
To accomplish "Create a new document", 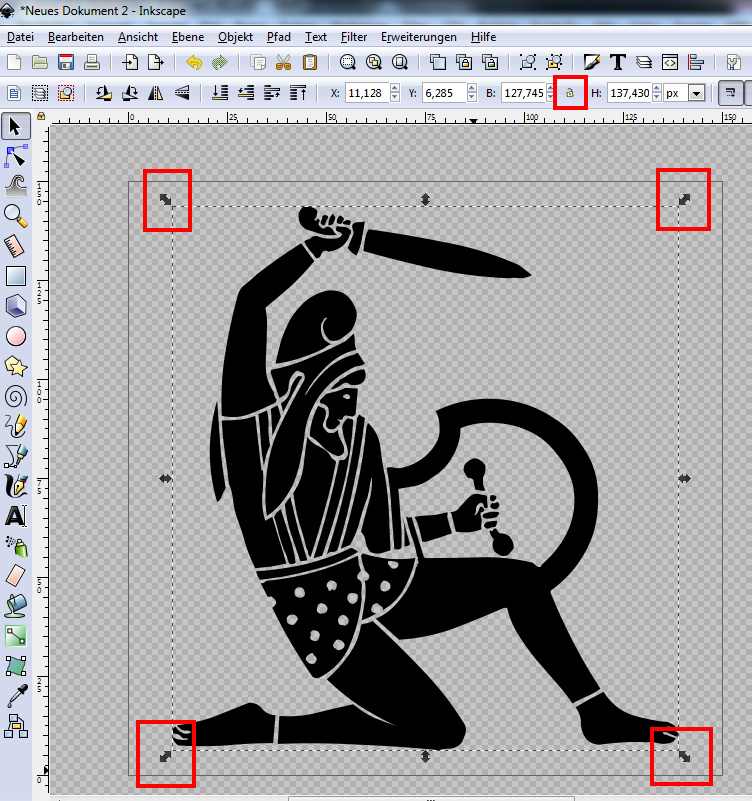I will (14, 62).
